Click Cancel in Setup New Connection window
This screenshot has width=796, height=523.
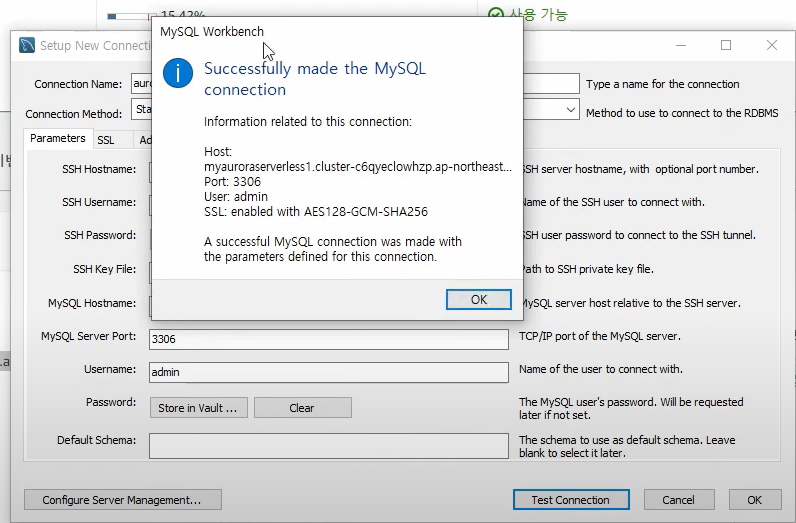pyautogui.click(x=679, y=500)
